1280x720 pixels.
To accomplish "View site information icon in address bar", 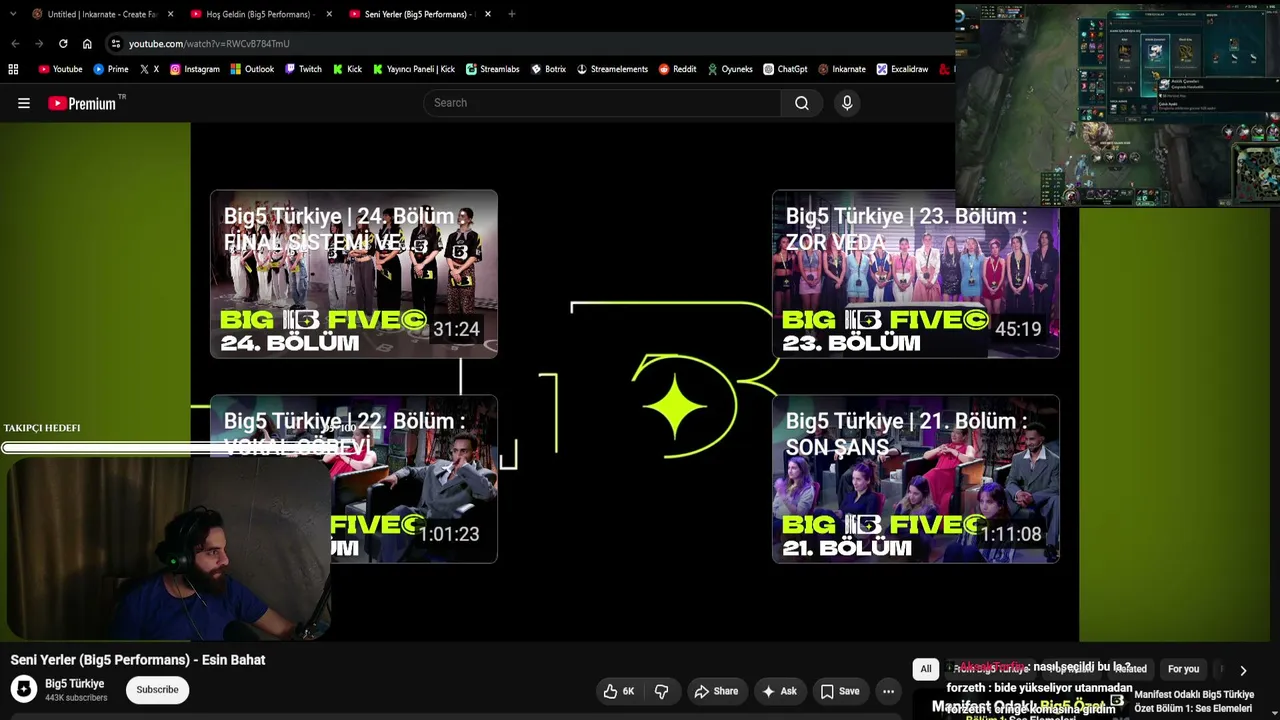I will pos(116,44).
